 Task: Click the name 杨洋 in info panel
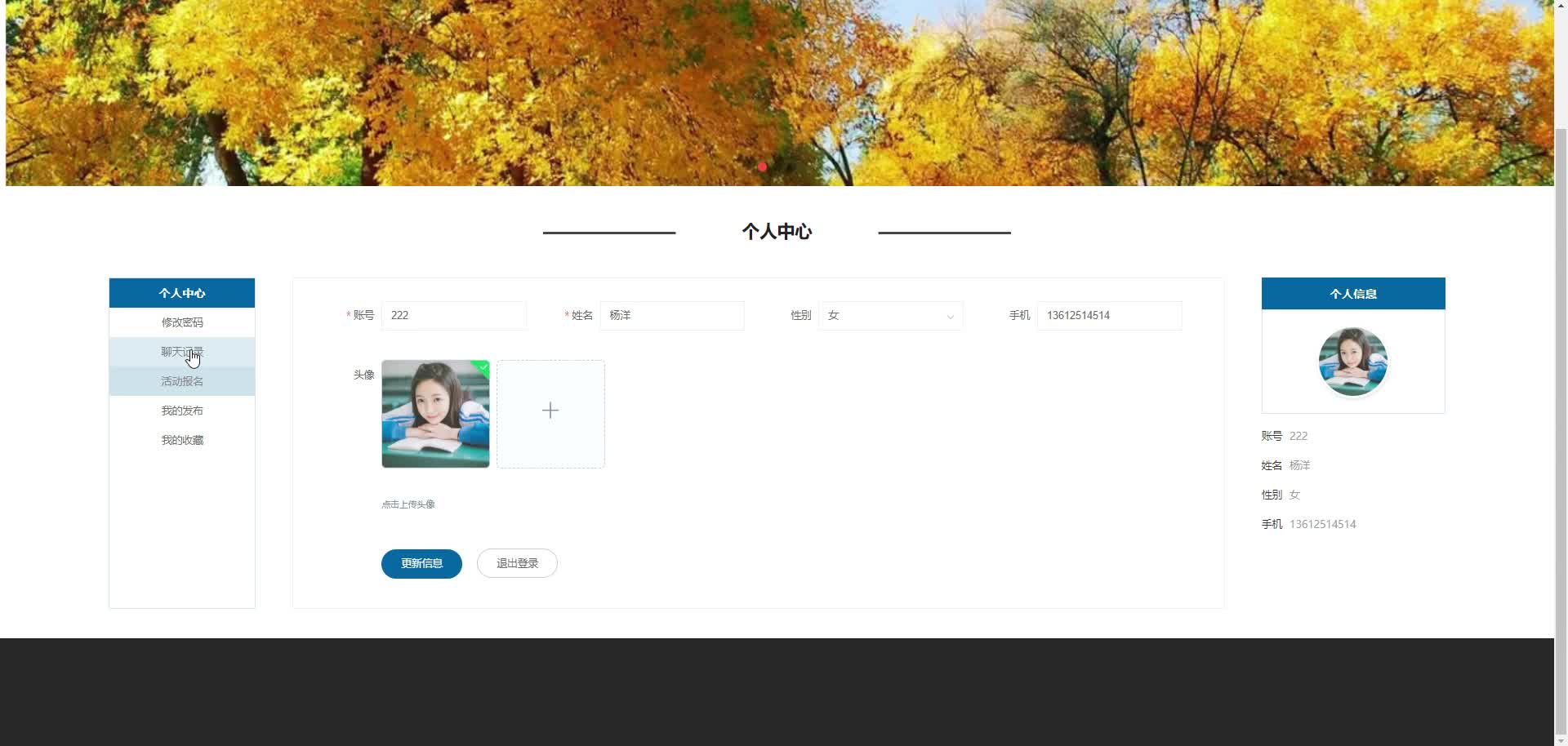pos(1299,465)
